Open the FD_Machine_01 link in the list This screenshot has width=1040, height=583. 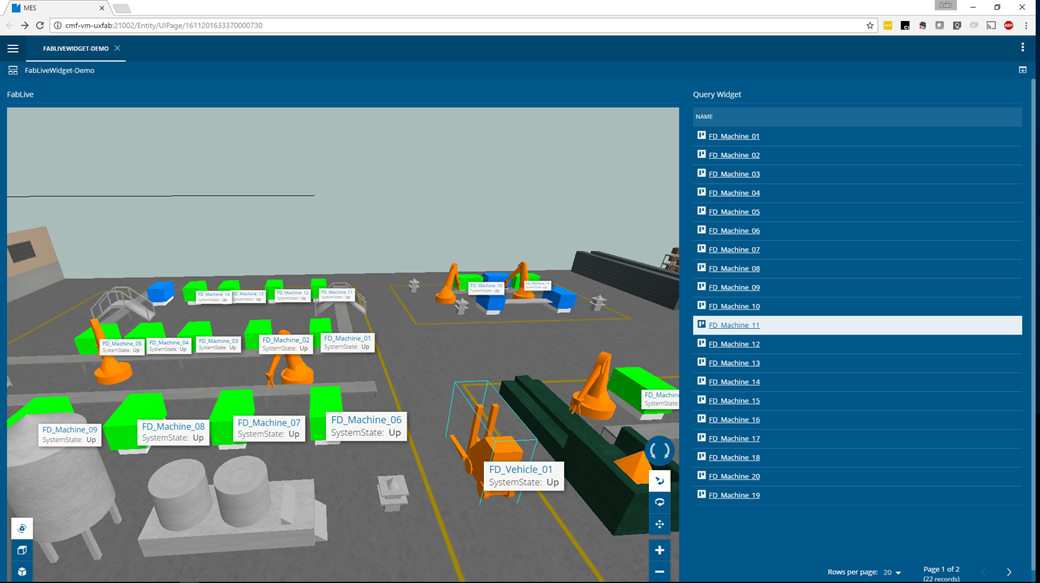[x=734, y=136]
